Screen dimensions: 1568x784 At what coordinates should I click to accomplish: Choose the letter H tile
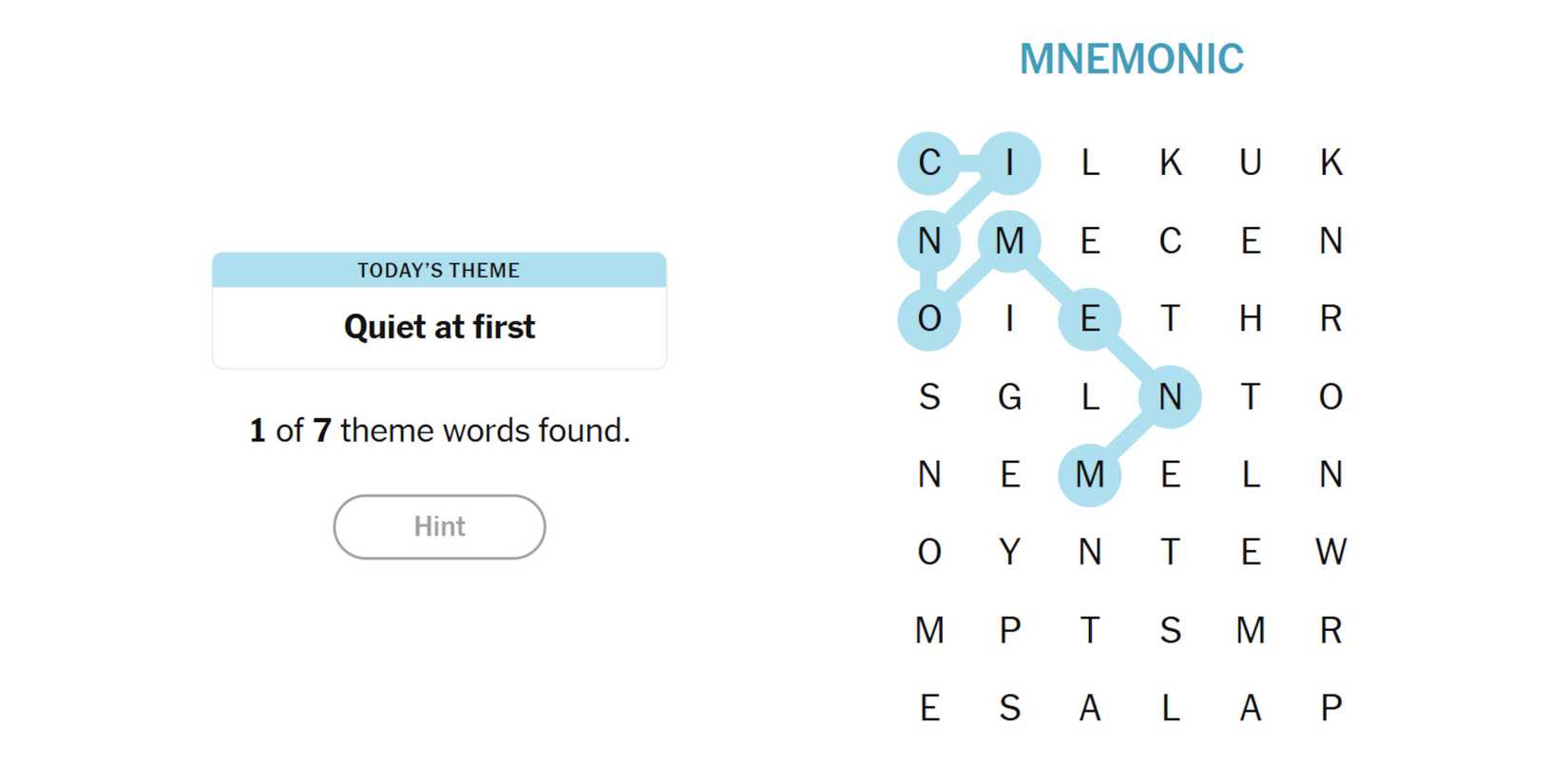[1251, 318]
